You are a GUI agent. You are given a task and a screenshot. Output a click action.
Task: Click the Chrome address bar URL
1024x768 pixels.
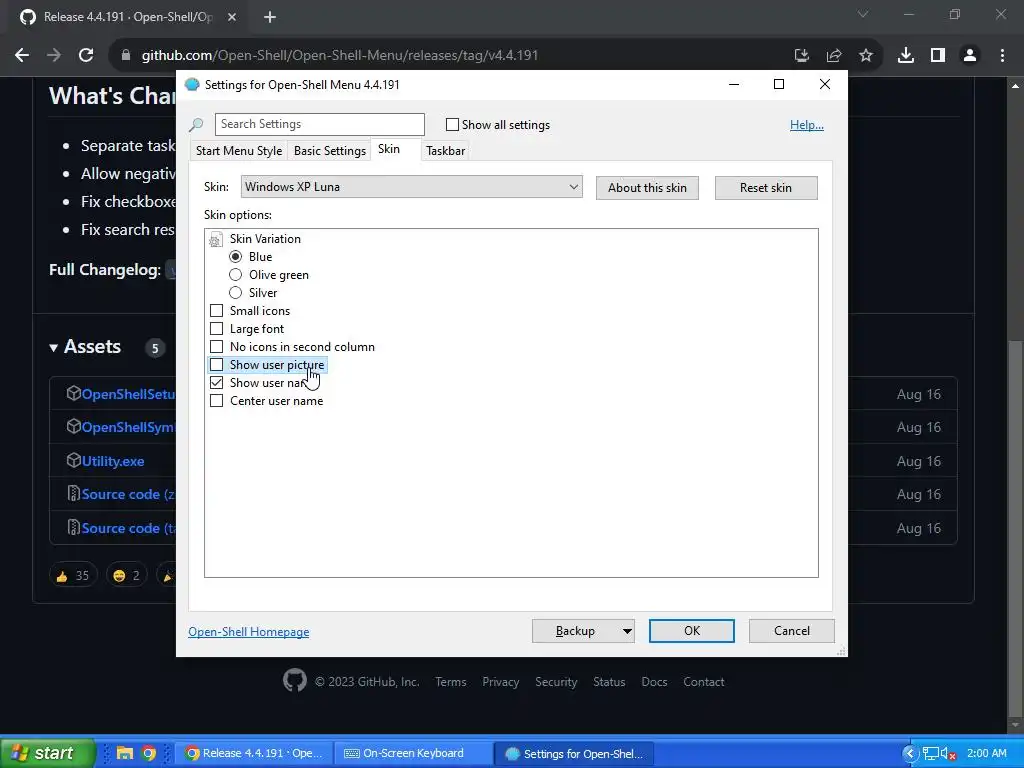[x=340, y=56]
